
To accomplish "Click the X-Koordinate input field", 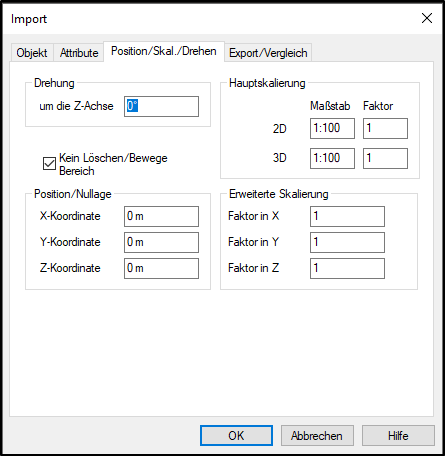I will [161, 216].
